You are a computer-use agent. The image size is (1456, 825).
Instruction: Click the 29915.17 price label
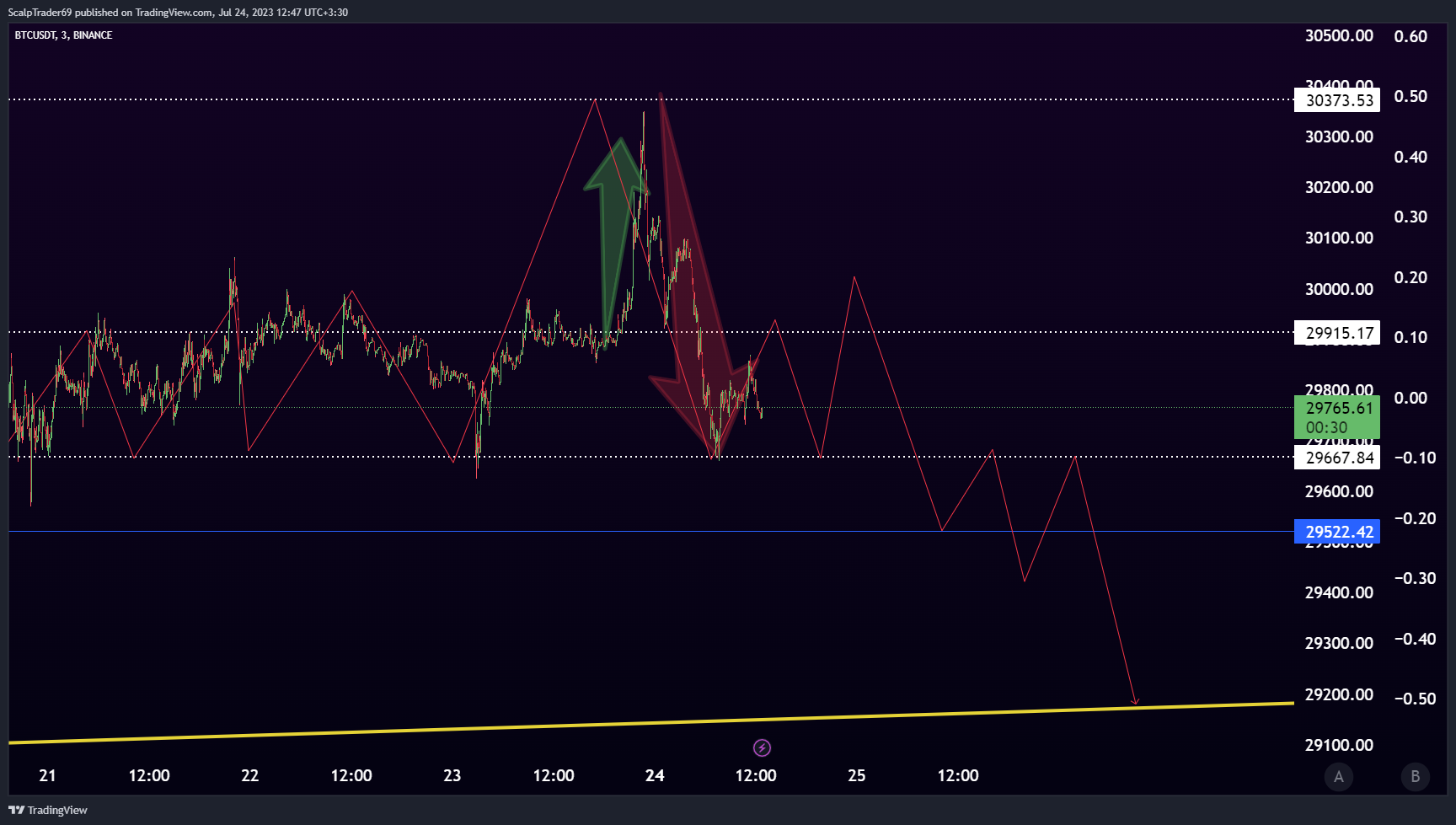click(1337, 333)
